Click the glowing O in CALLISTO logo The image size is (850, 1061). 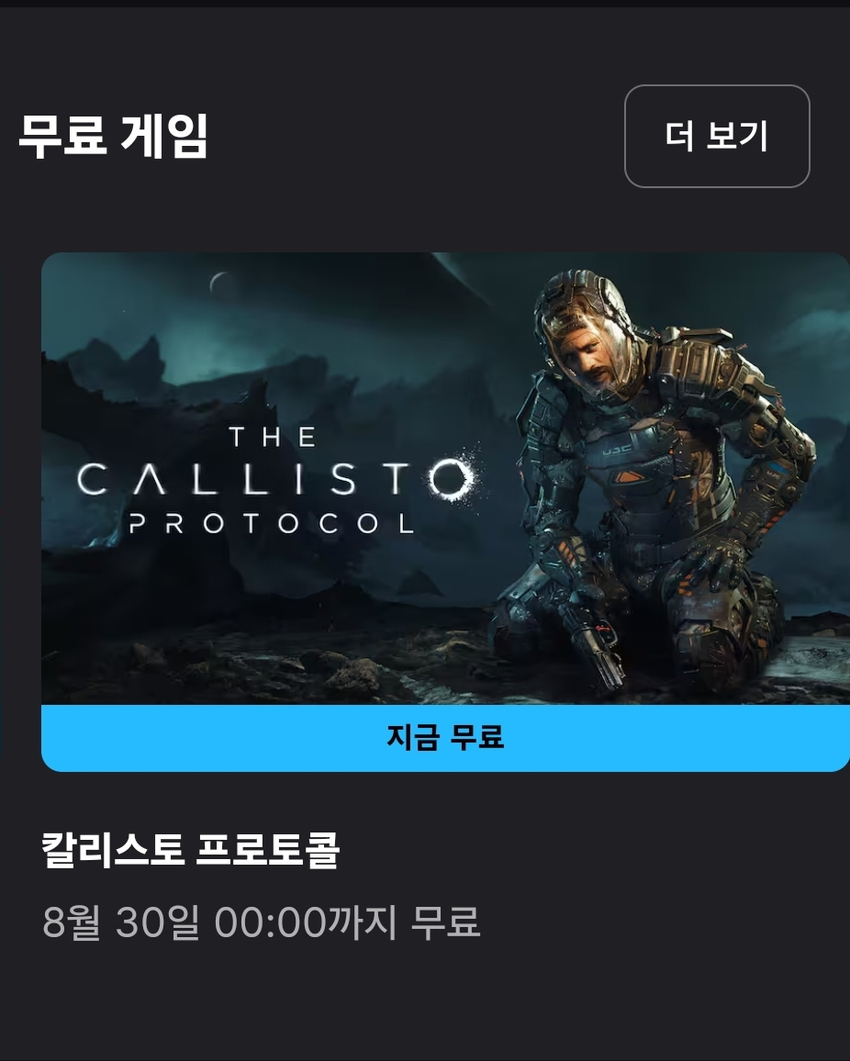pyautogui.click(x=452, y=478)
